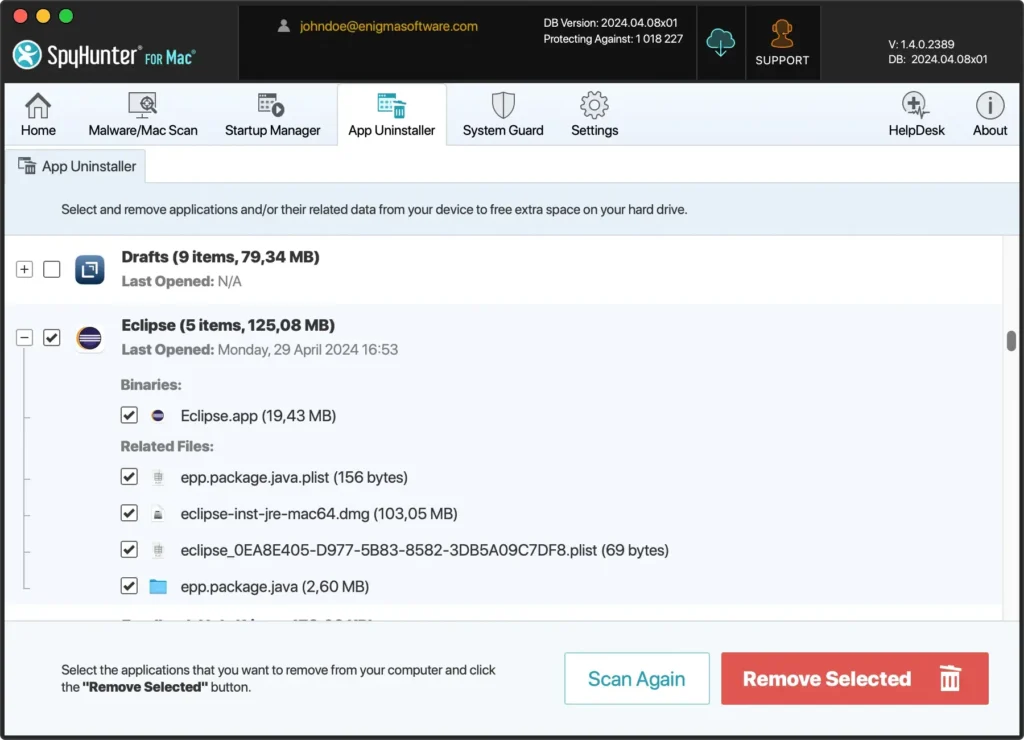Open the Startup Manager tab

point(272,115)
